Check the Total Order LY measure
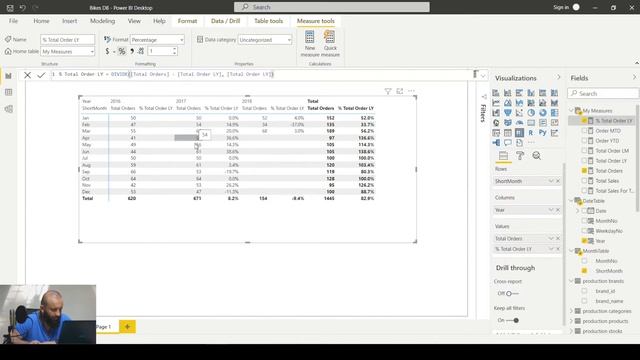This screenshot has width=640, height=360. coord(584,160)
